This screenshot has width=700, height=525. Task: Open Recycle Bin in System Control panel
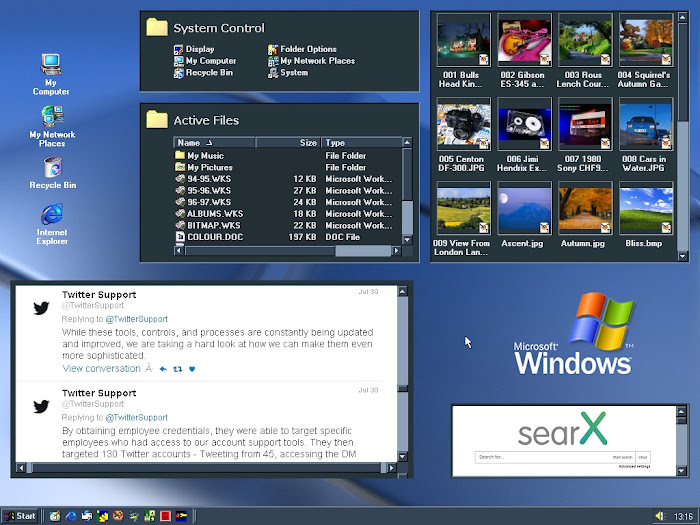tap(203, 72)
